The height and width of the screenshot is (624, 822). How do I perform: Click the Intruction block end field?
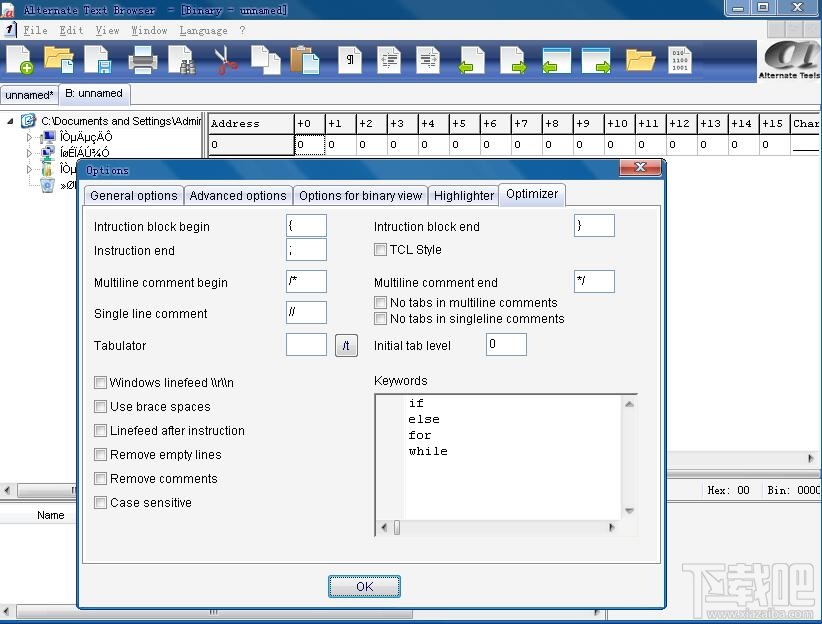tap(594, 225)
